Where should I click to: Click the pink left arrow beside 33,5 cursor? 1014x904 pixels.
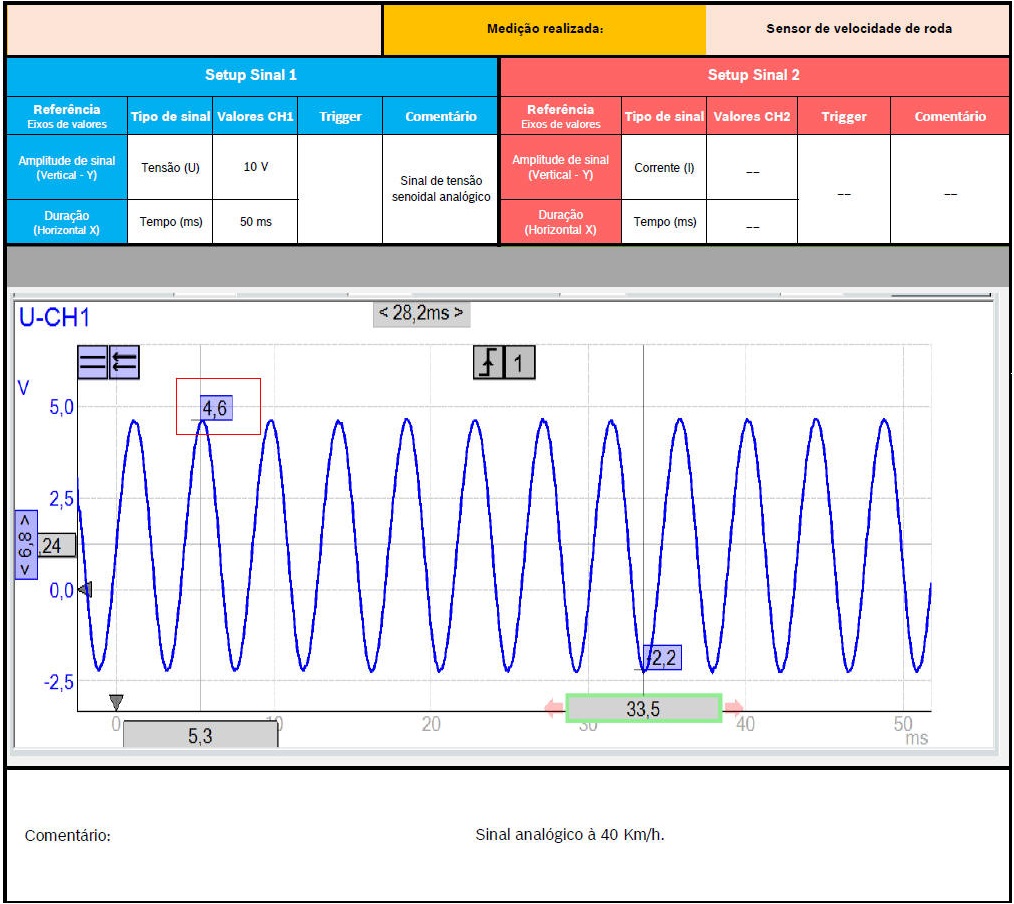click(x=553, y=708)
